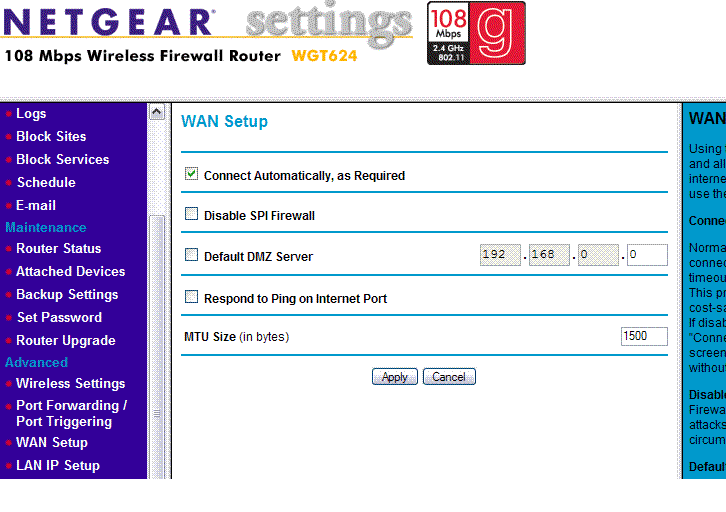Open E-mail notification settings
The height and width of the screenshot is (512, 726).
click(x=36, y=206)
